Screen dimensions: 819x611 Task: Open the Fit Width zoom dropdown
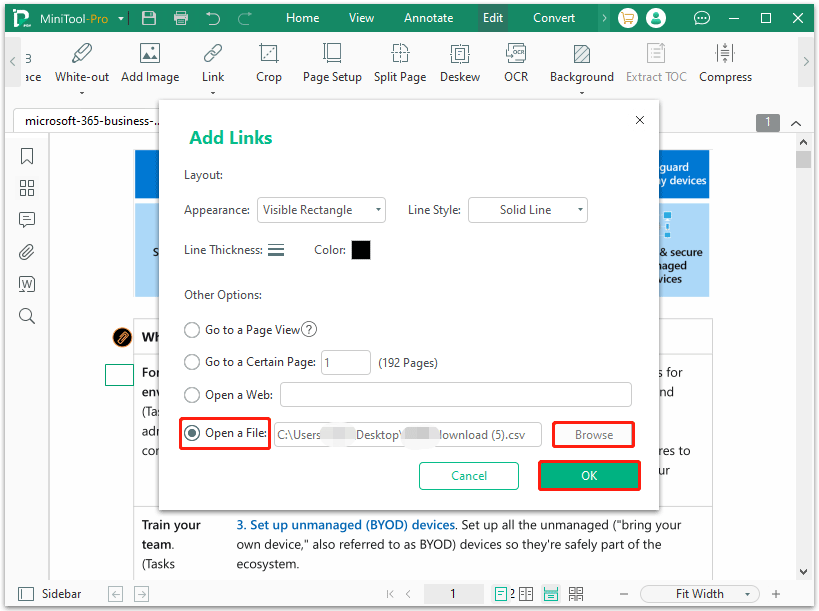[x=699, y=594]
